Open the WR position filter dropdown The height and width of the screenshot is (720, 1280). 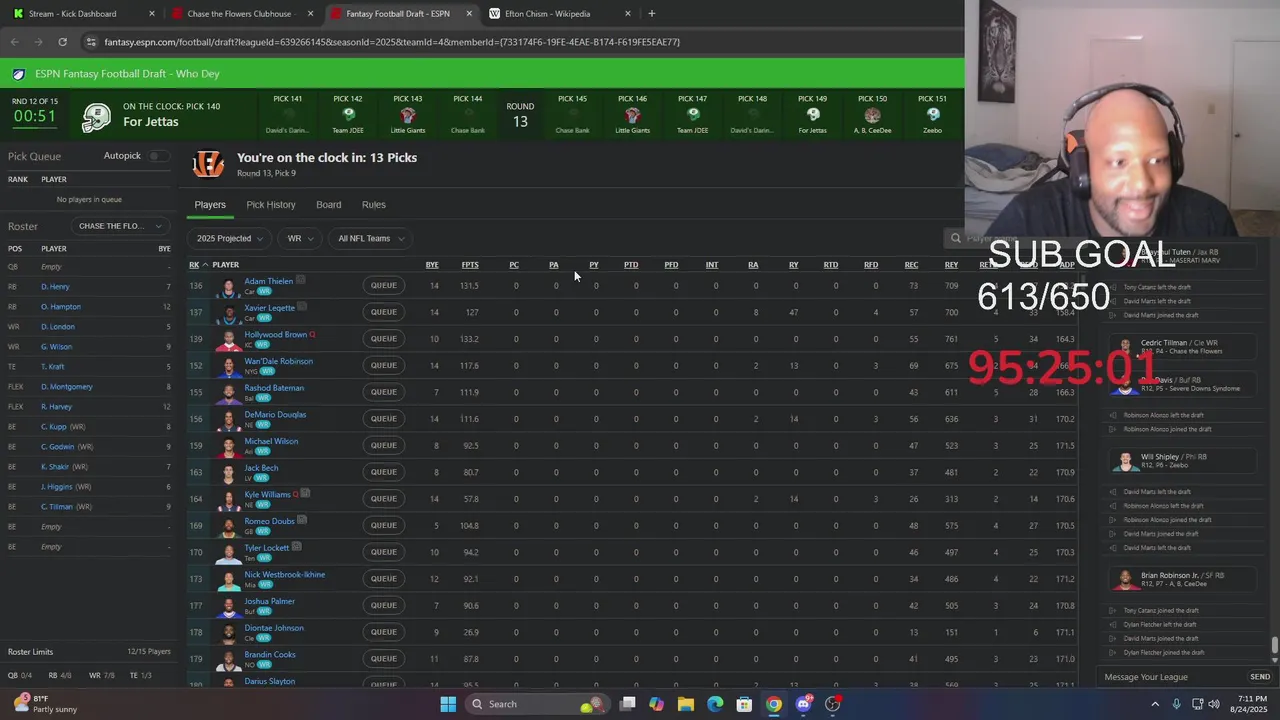click(x=300, y=238)
